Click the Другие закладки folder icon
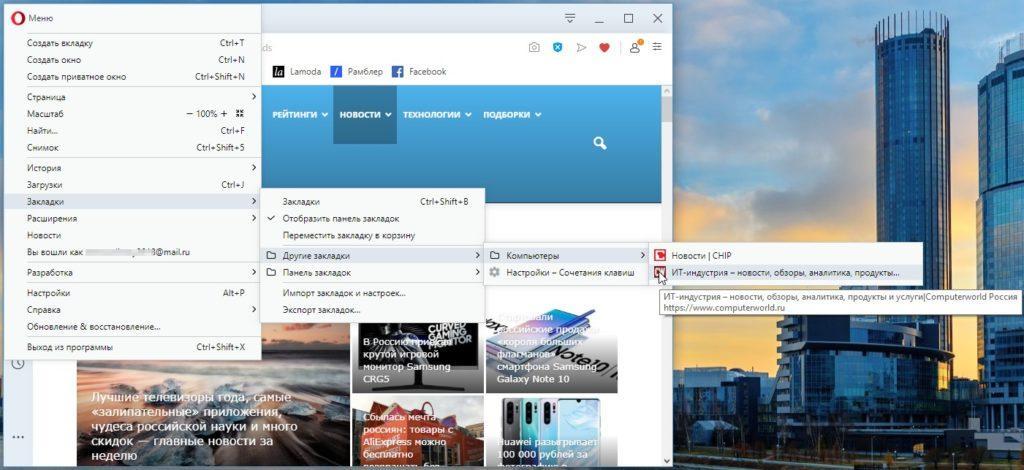The image size is (1024, 470). [271, 255]
